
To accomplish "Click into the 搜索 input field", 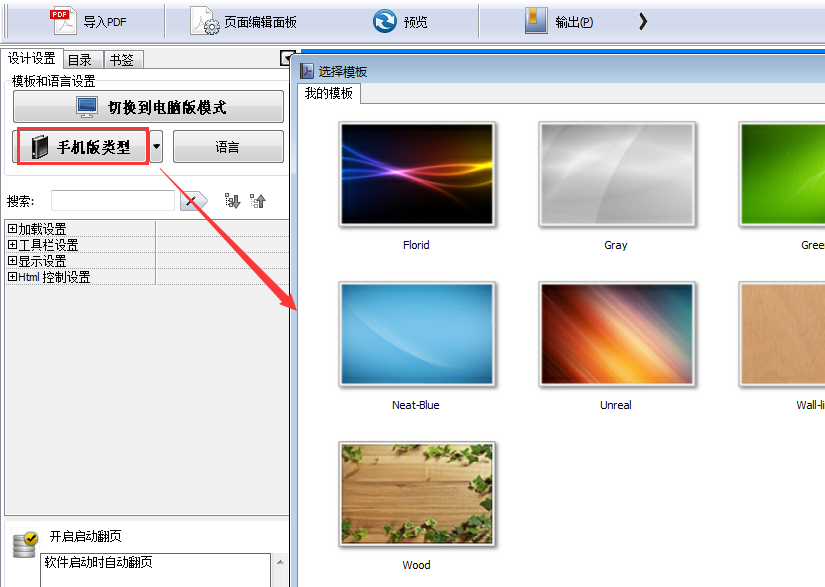I will coord(112,201).
